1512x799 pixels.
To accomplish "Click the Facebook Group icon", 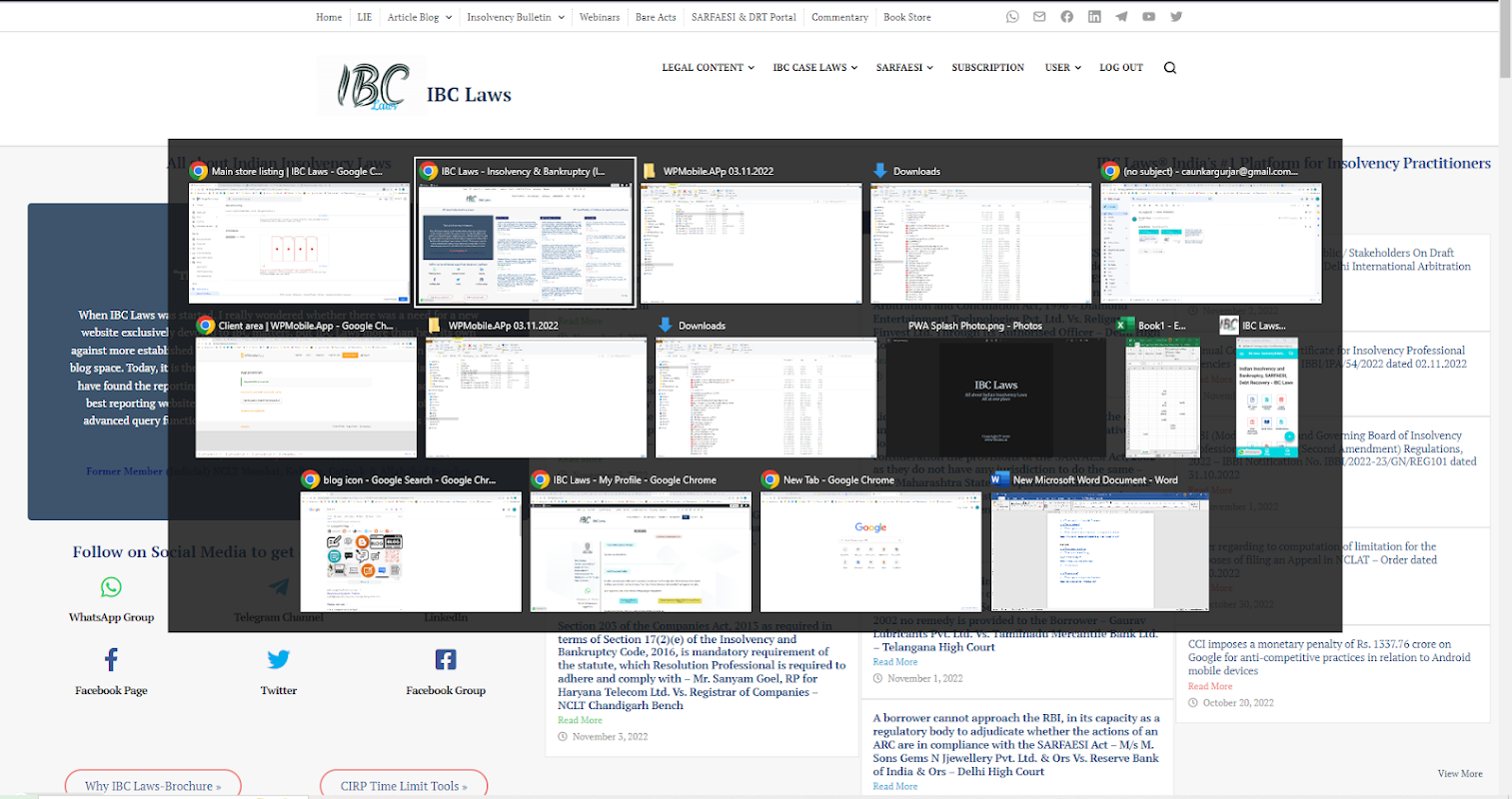I will coord(446,659).
